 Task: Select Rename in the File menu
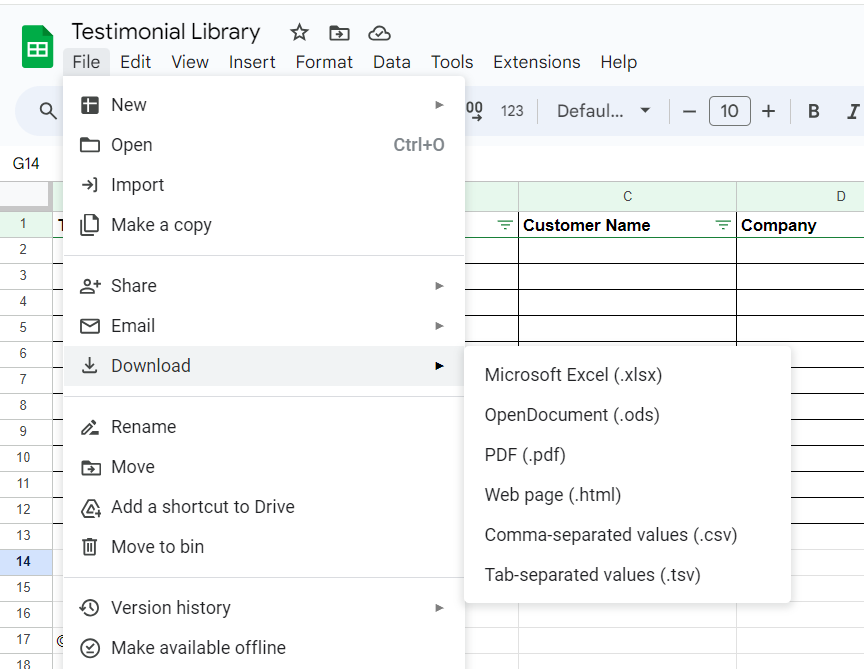[x=264, y=427]
